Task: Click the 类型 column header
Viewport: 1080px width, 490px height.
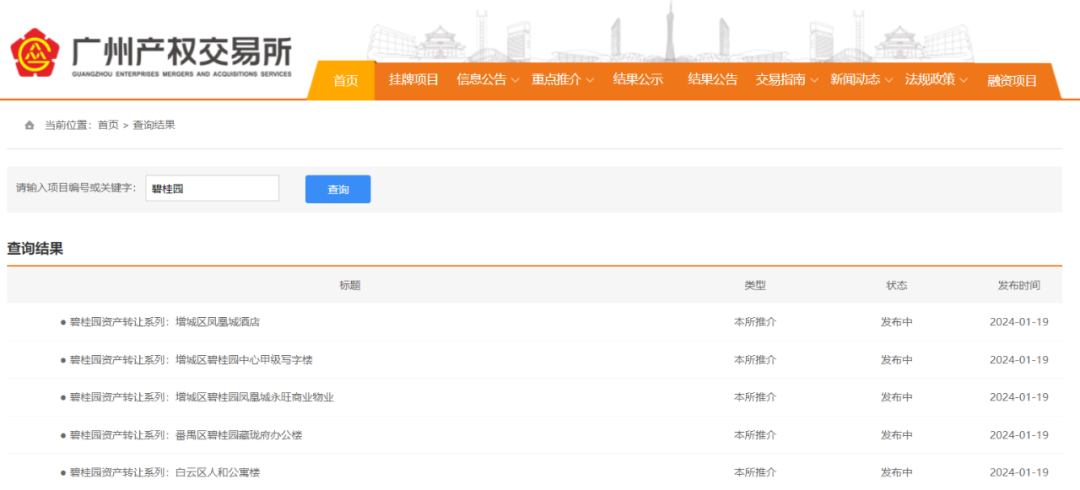Action: (x=755, y=285)
